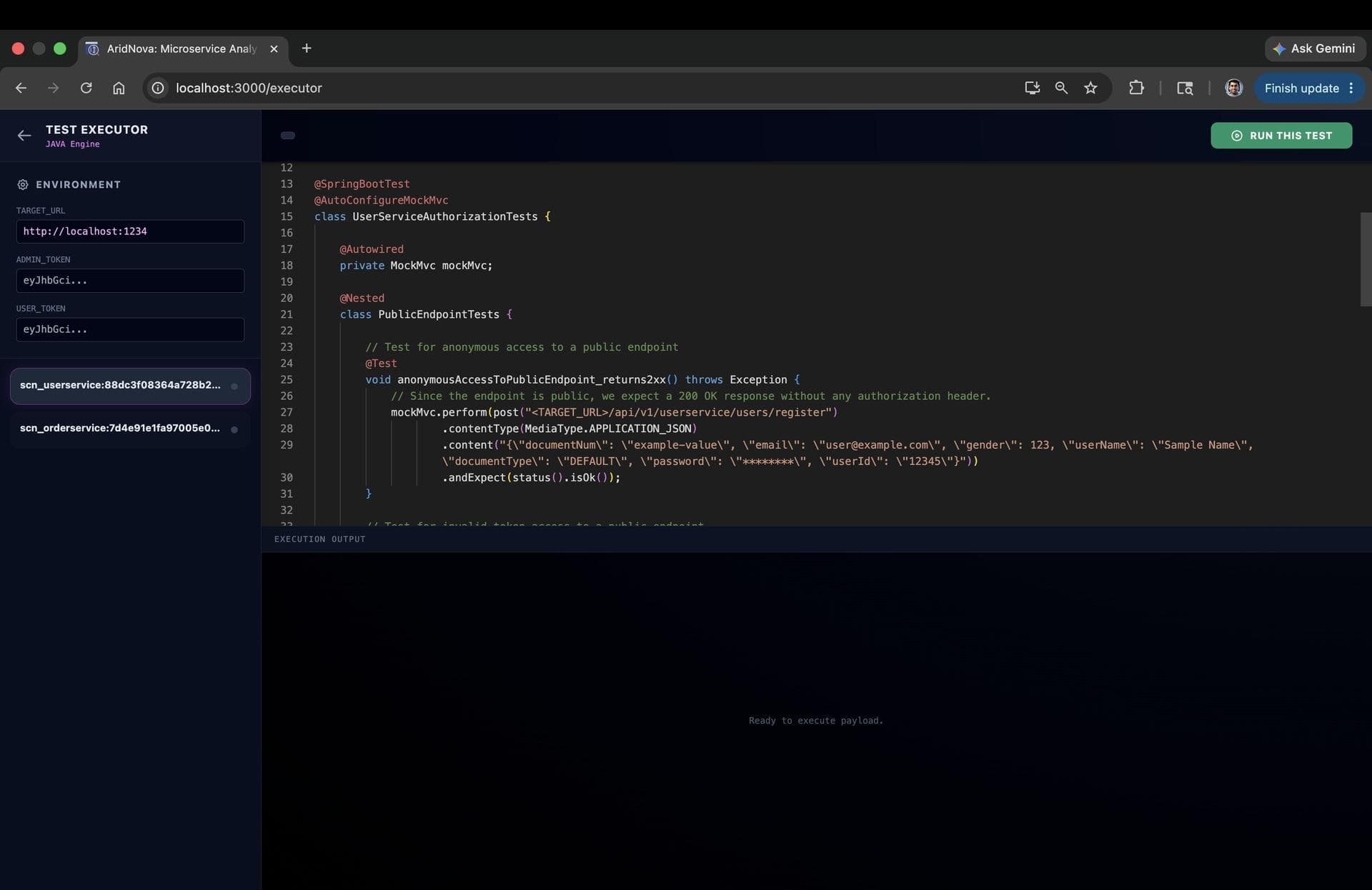Click 'private MockMvc mockMvc;' on line 18

[x=416, y=266]
